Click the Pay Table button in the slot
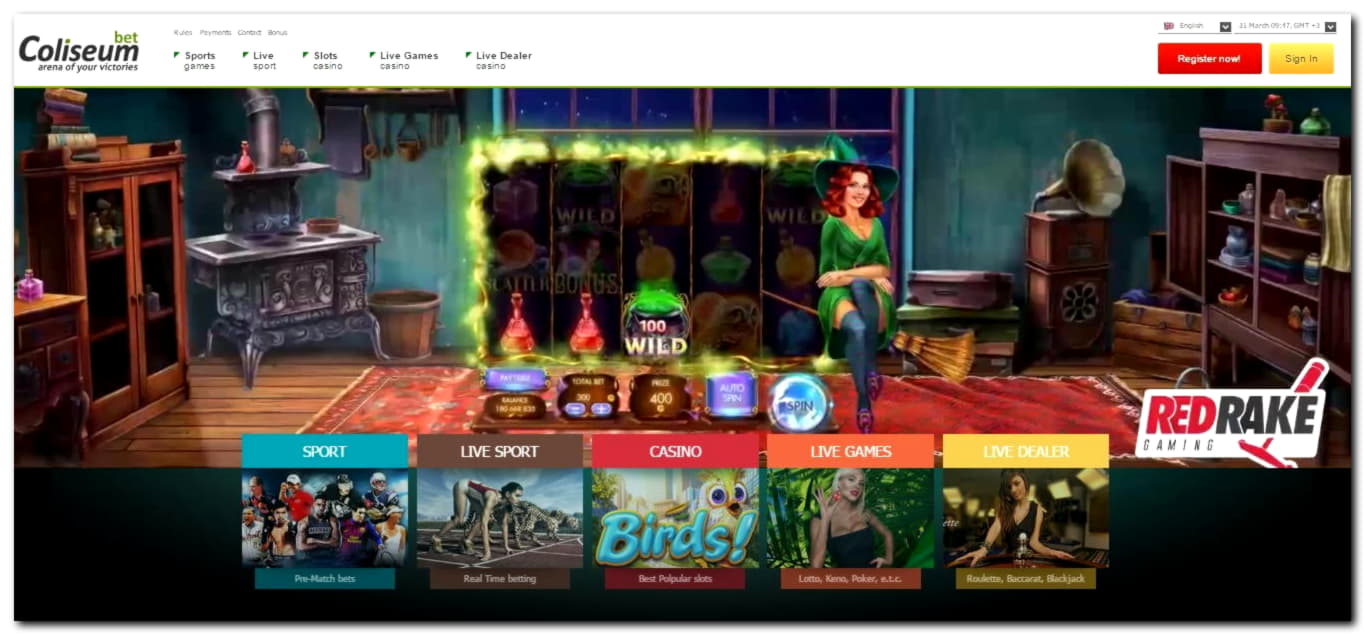This screenshot has height=635, width=1365. (x=514, y=379)
